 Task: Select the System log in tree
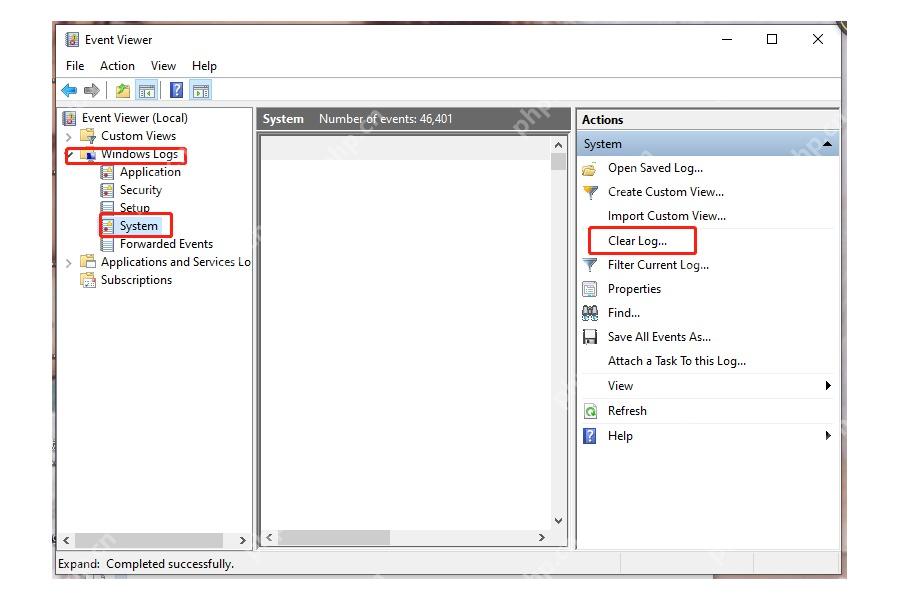coord(138,226)
